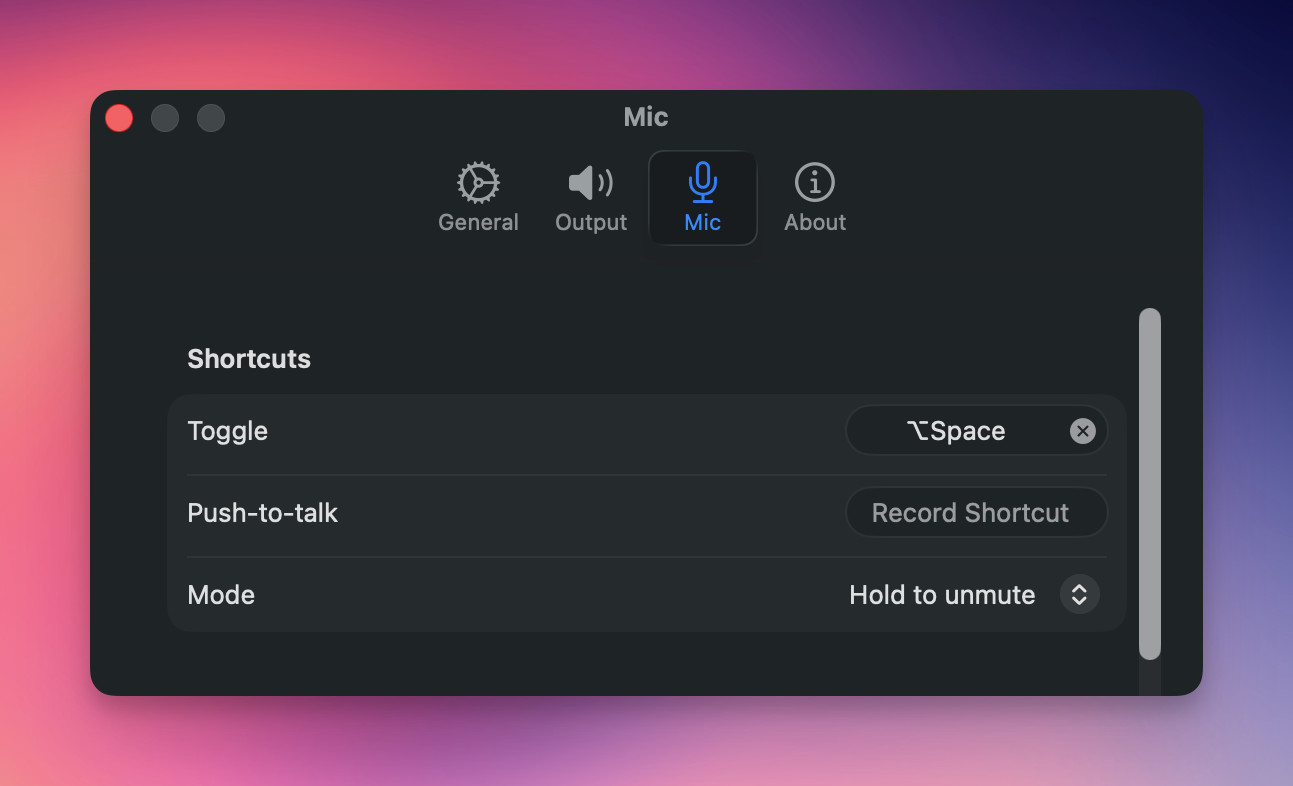
Task: Click the ⌥Space shortcut field
Action: click(976, 431)
